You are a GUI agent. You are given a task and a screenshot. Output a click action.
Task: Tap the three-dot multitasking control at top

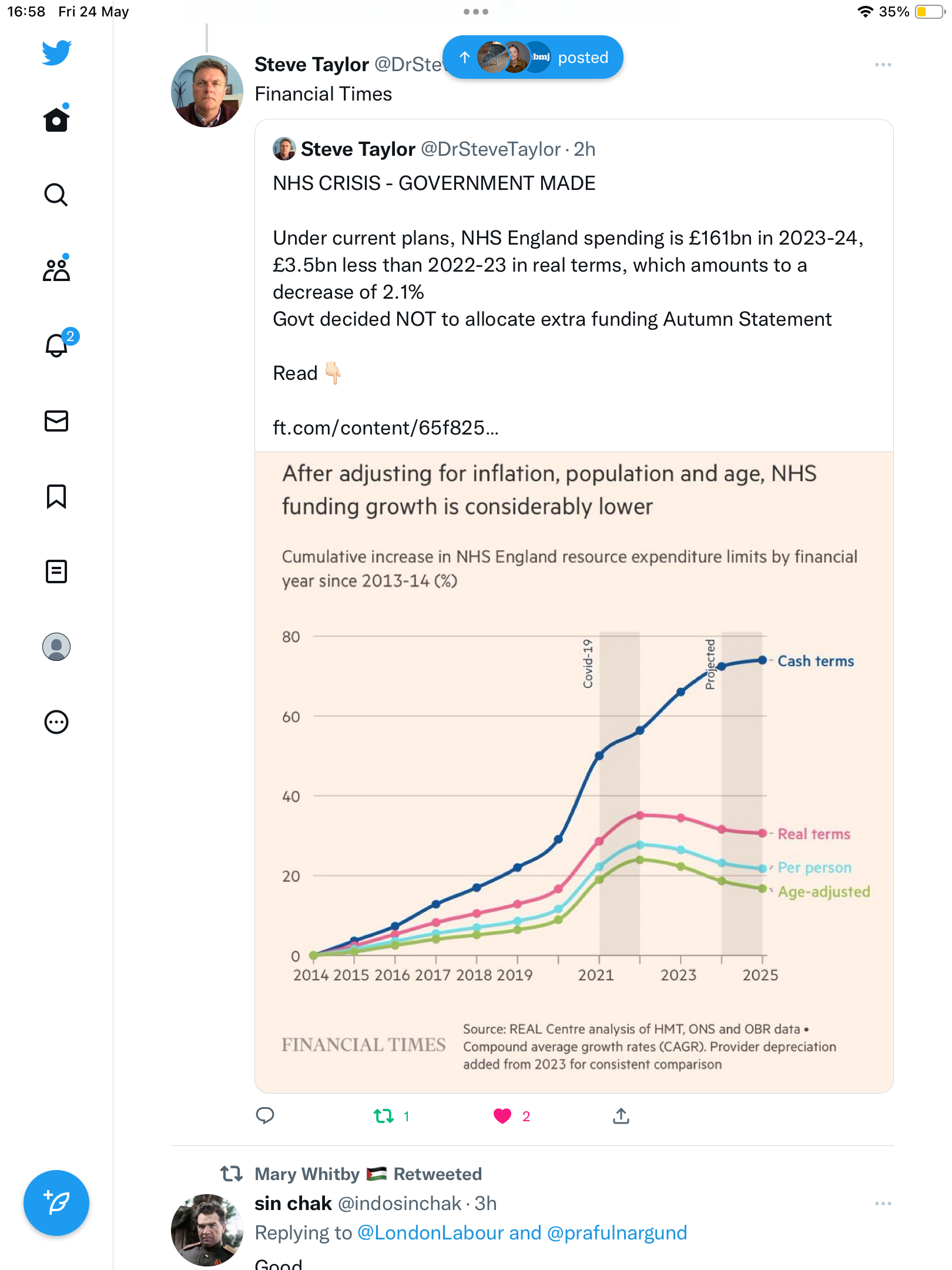[476, 11]
